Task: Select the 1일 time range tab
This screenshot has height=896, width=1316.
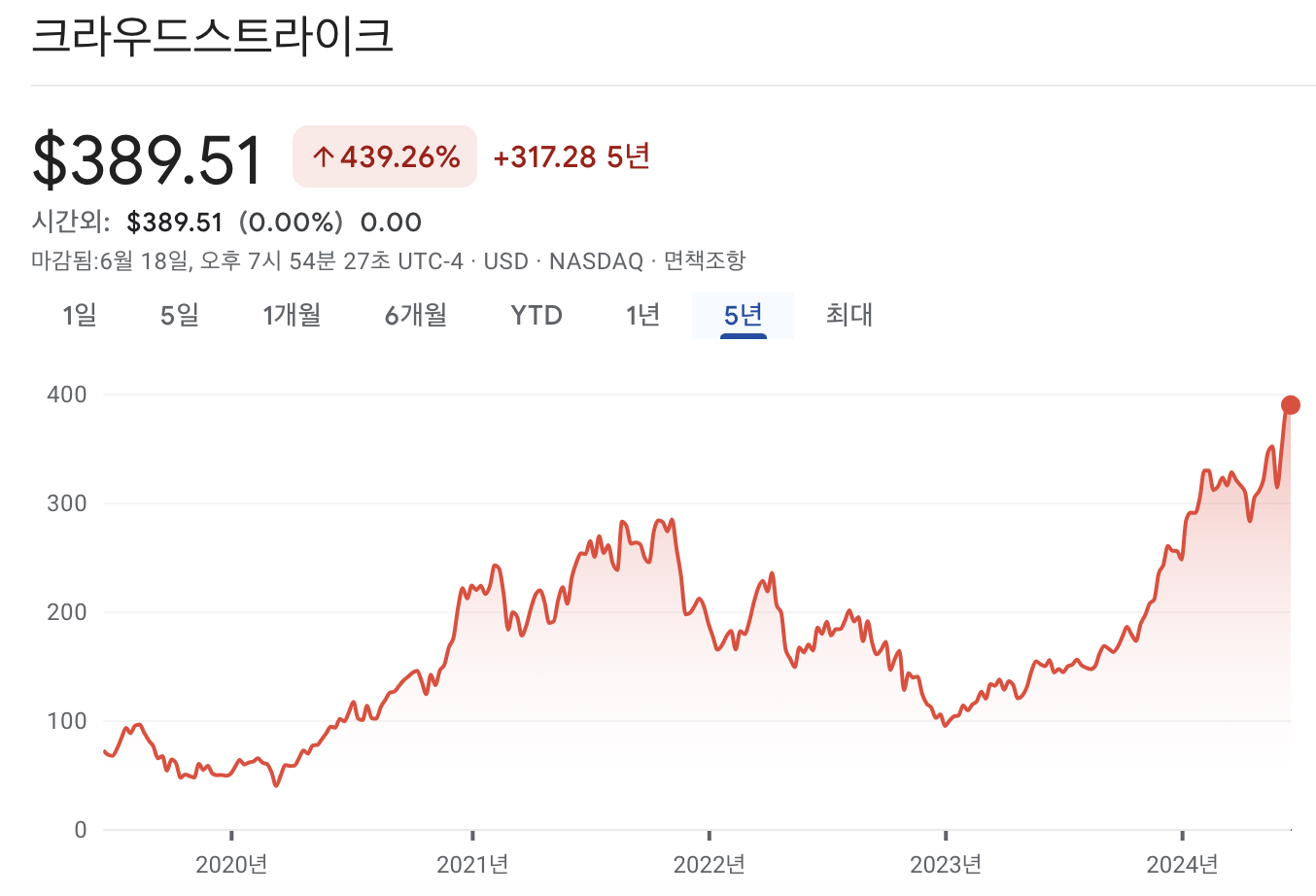Action: point(79,315)
